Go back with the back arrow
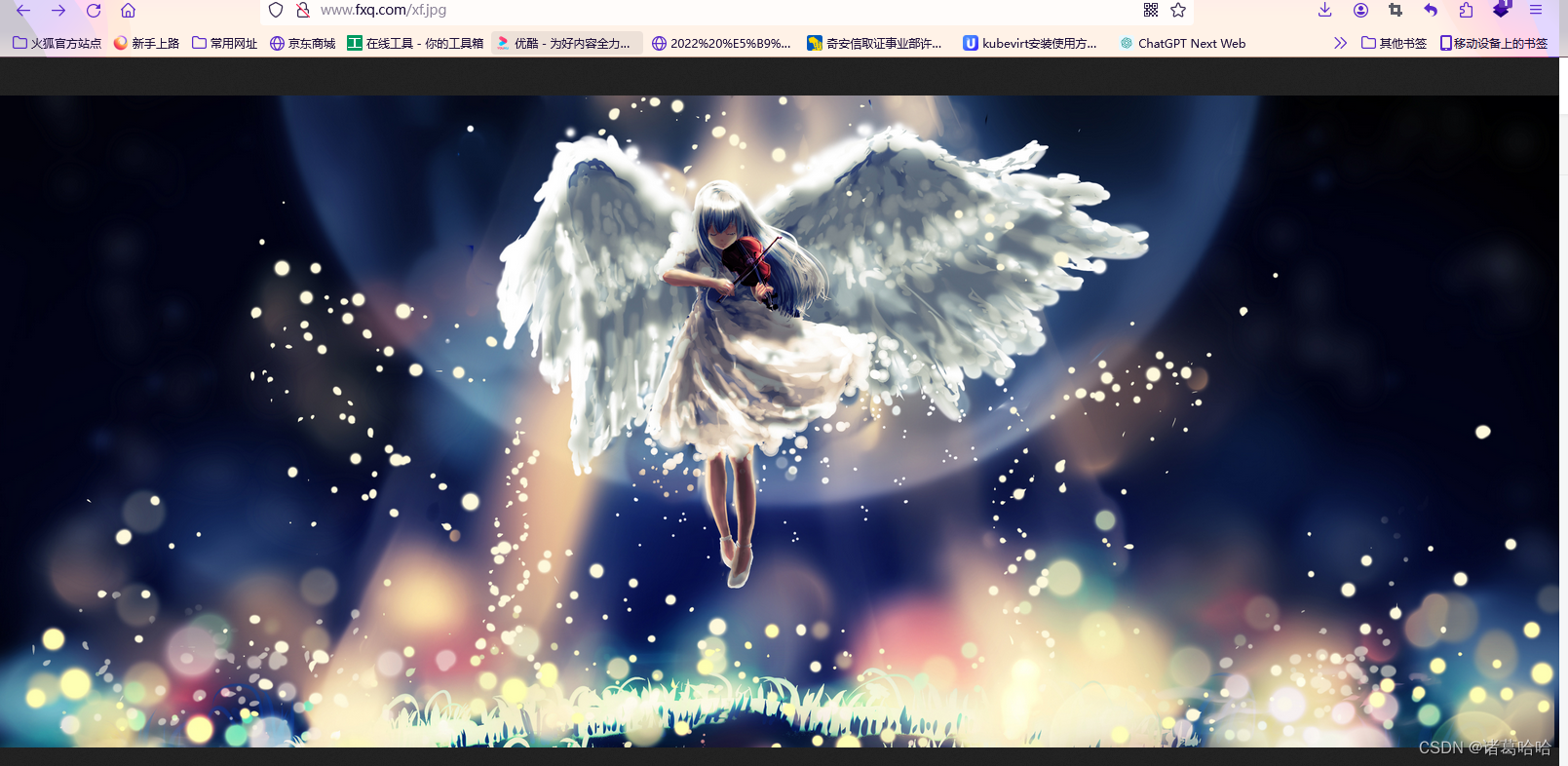Viewport: 1568px width, 766px height. (x=23, y=10)
